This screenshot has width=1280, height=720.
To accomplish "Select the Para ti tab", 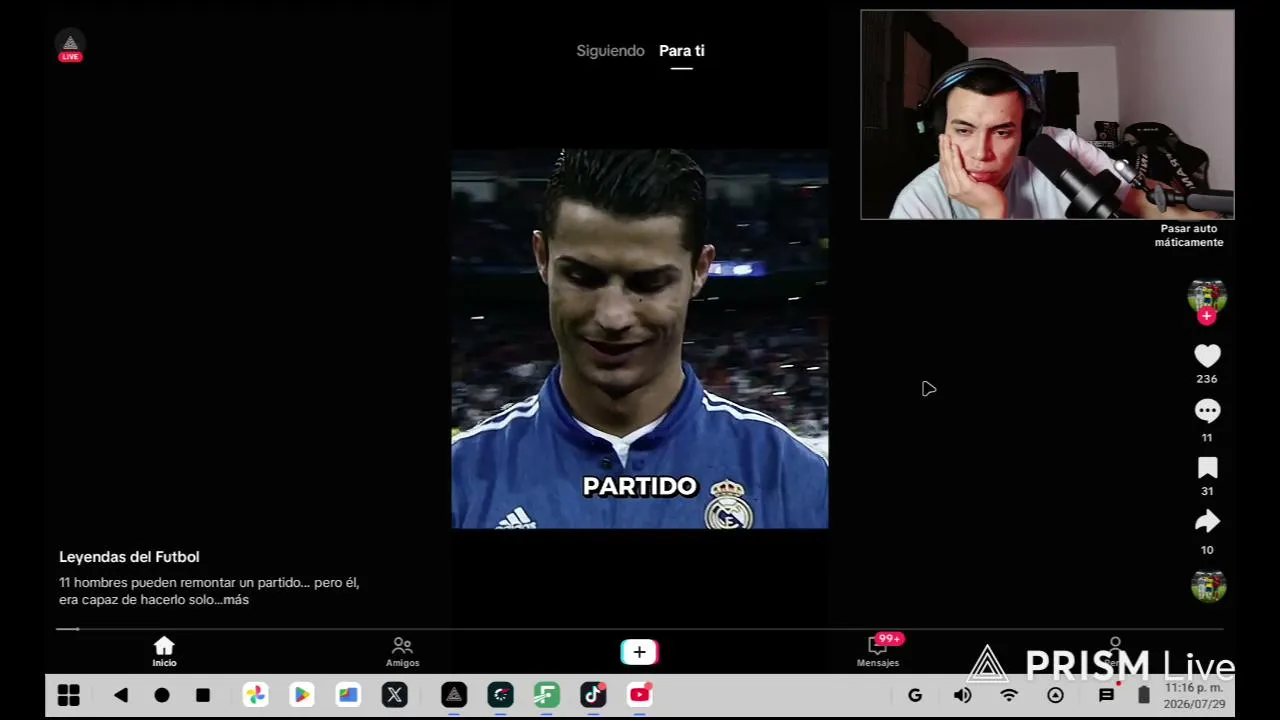I will pyautogui.click(x=682, y=51).
